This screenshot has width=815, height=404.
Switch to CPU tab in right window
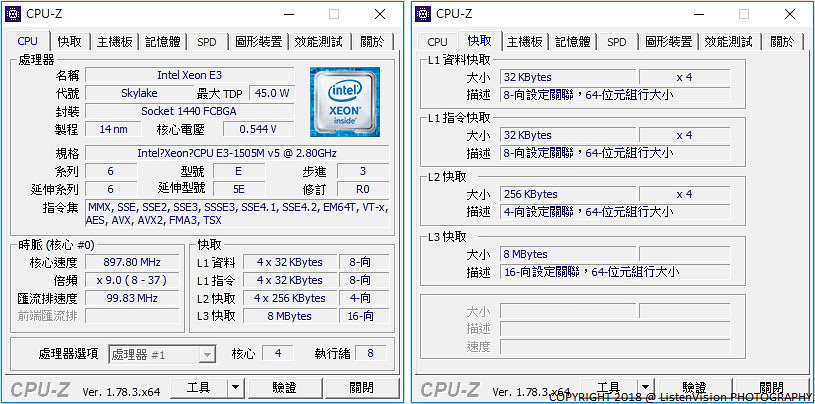coord(437,42)
